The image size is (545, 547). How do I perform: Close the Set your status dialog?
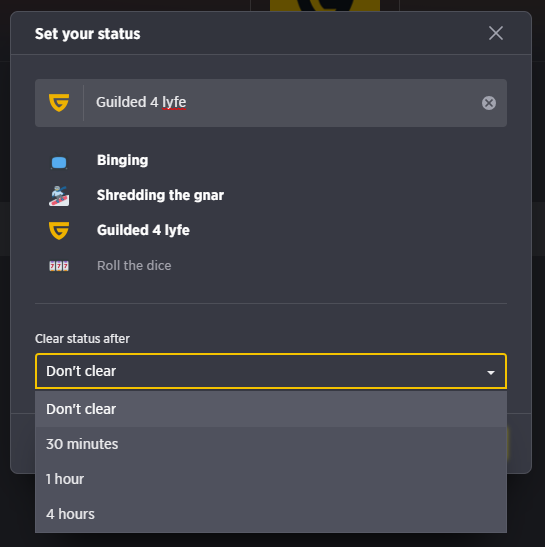coord(495,33)
